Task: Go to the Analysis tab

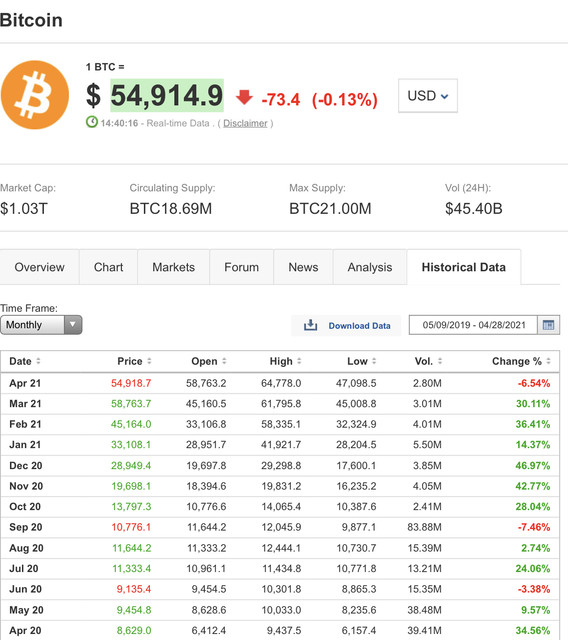Action: (x=370, y=267)
